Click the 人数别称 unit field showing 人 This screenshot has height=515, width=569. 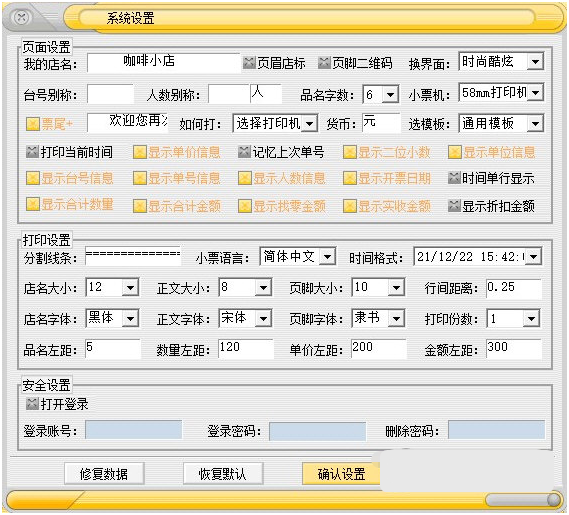tap(266, 94)
